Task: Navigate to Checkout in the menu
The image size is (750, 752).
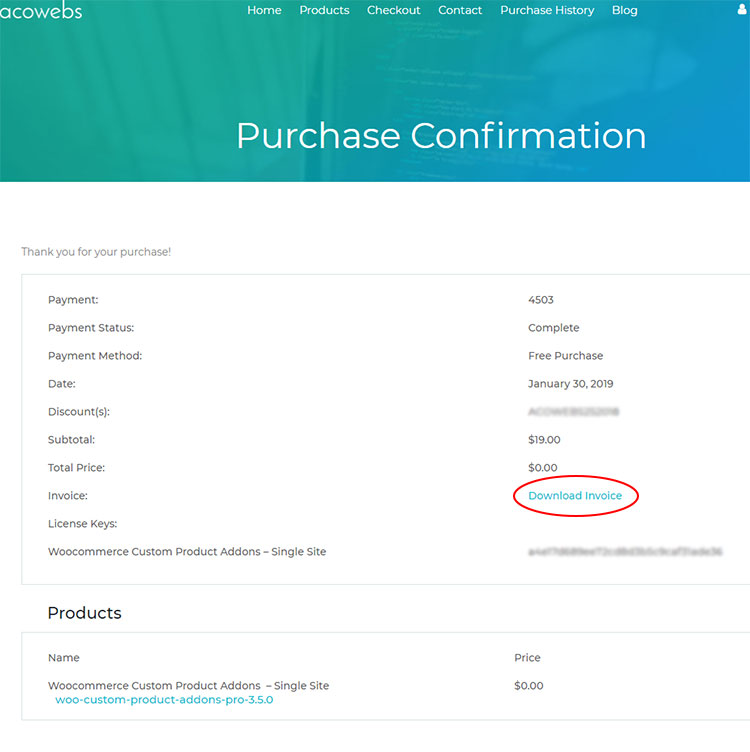Action: (x=394, y=10)
